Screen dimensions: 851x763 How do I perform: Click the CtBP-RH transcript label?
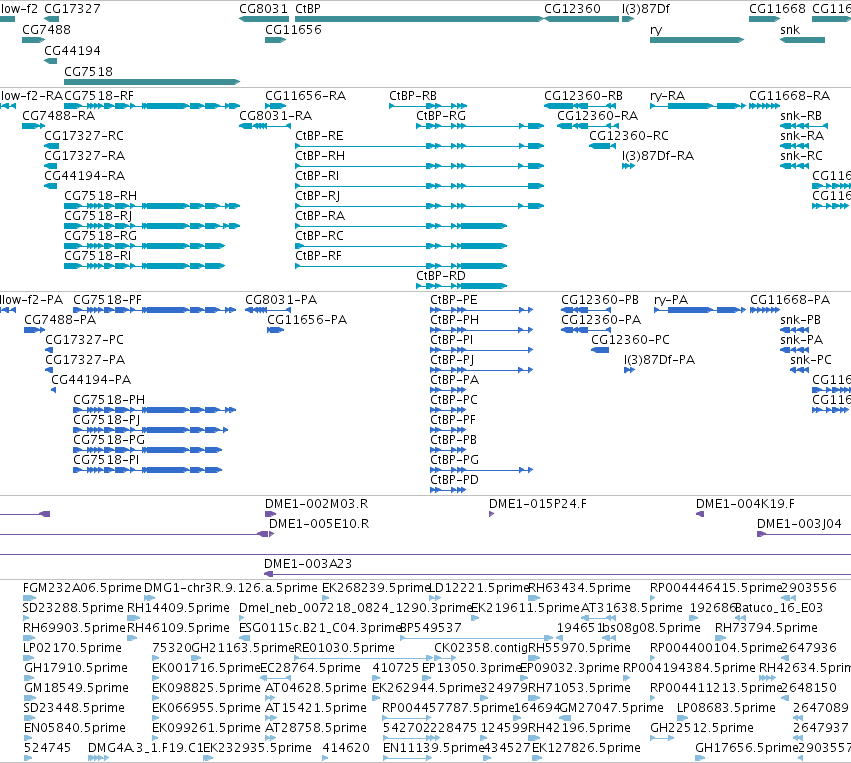point(320,156)
